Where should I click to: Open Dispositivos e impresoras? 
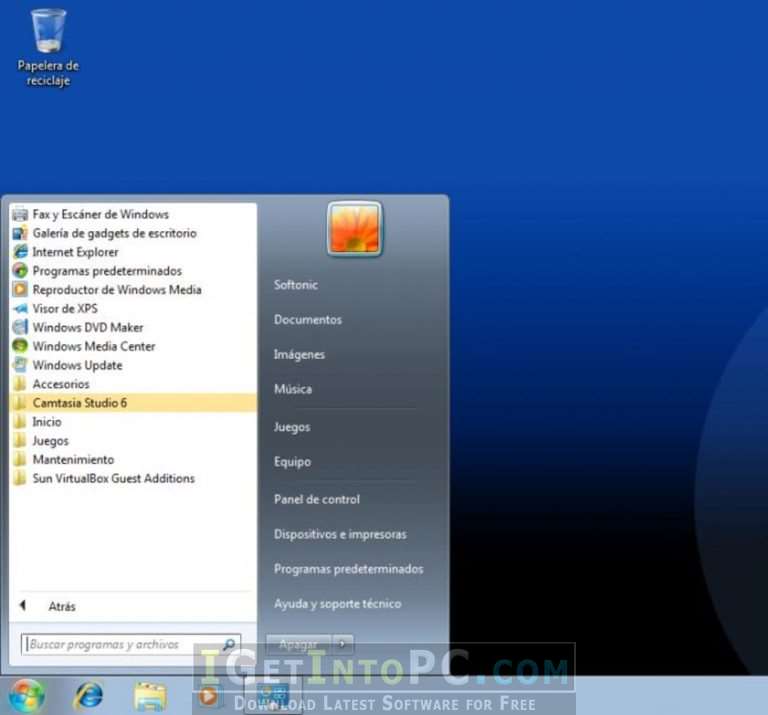point(340,534)
